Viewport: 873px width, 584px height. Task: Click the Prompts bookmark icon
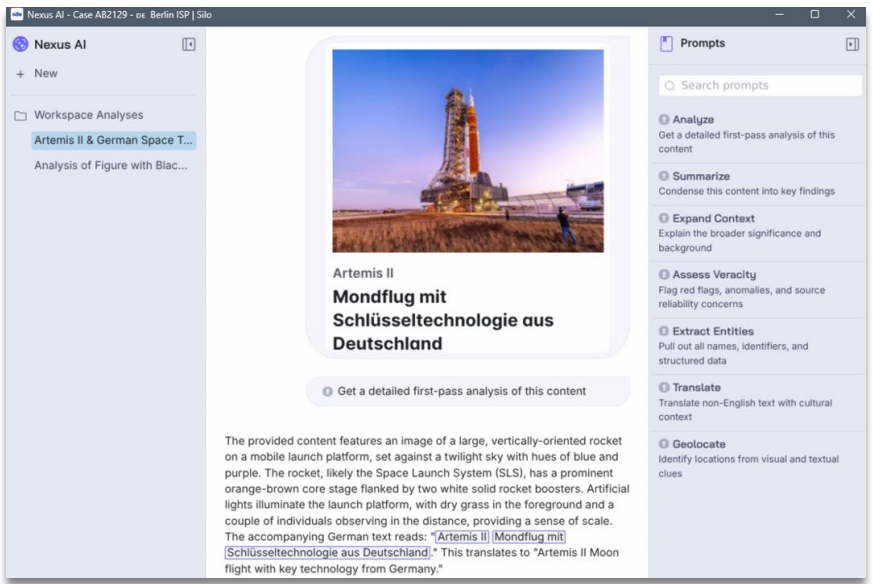click(x=666, y=43)
